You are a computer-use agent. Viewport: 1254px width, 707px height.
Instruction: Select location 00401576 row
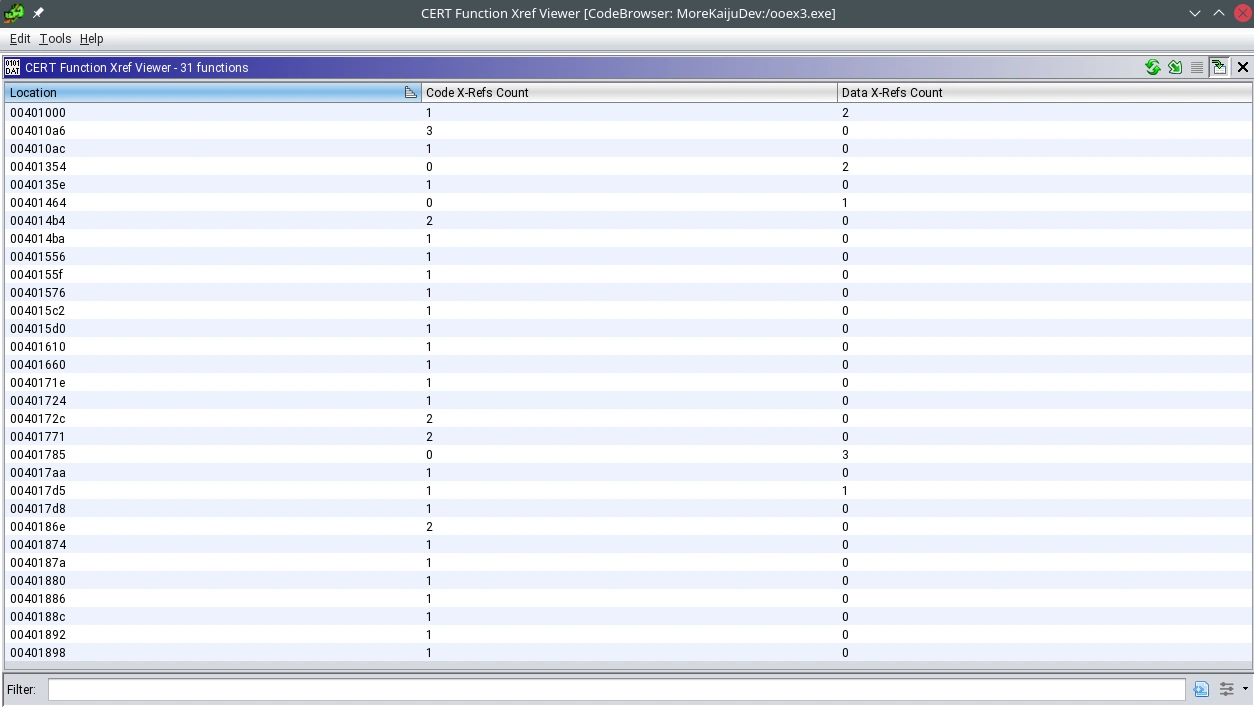point(627,293)
